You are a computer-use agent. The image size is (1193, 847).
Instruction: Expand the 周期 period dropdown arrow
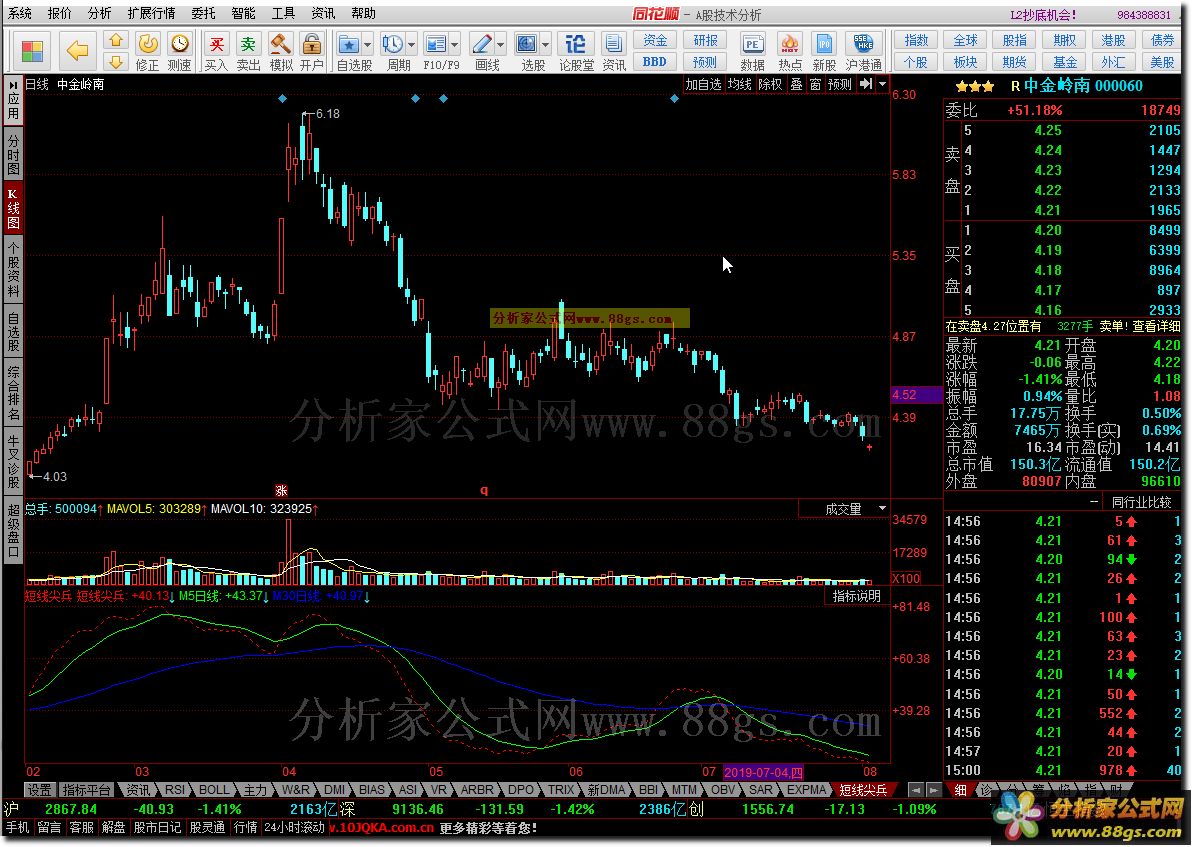tap(412, 44)
